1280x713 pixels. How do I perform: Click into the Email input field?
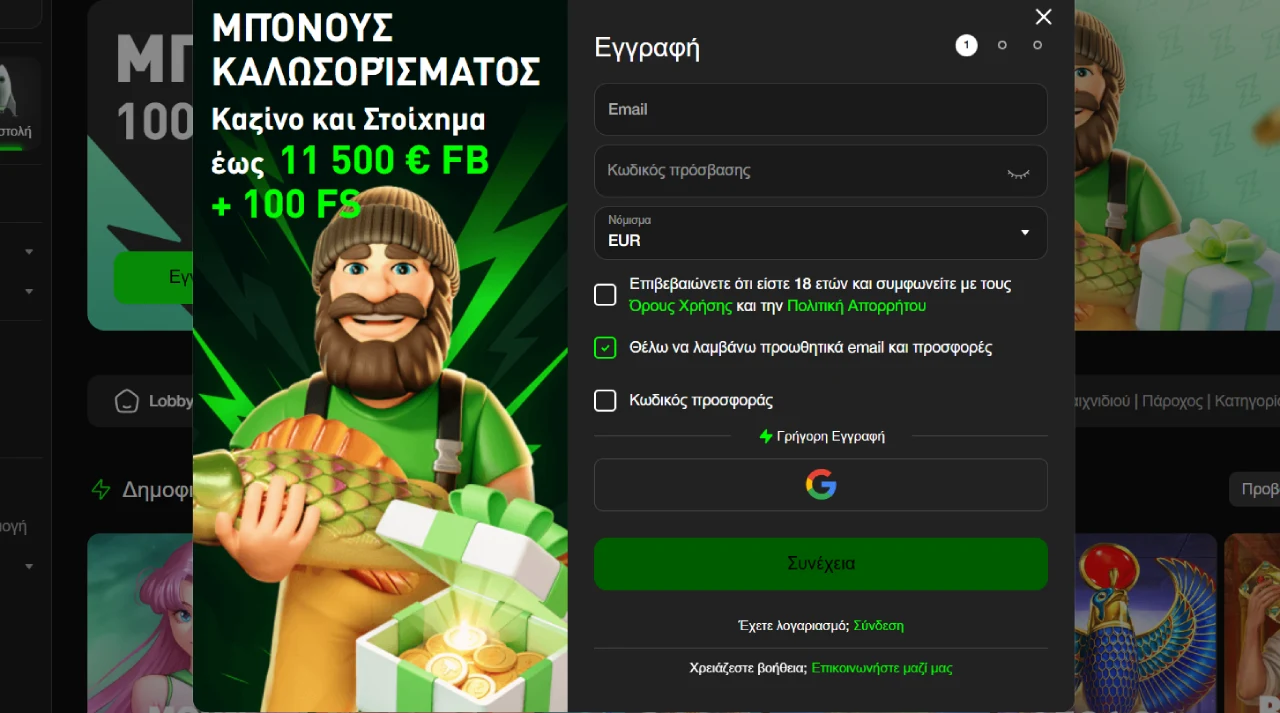pos(821,109)
